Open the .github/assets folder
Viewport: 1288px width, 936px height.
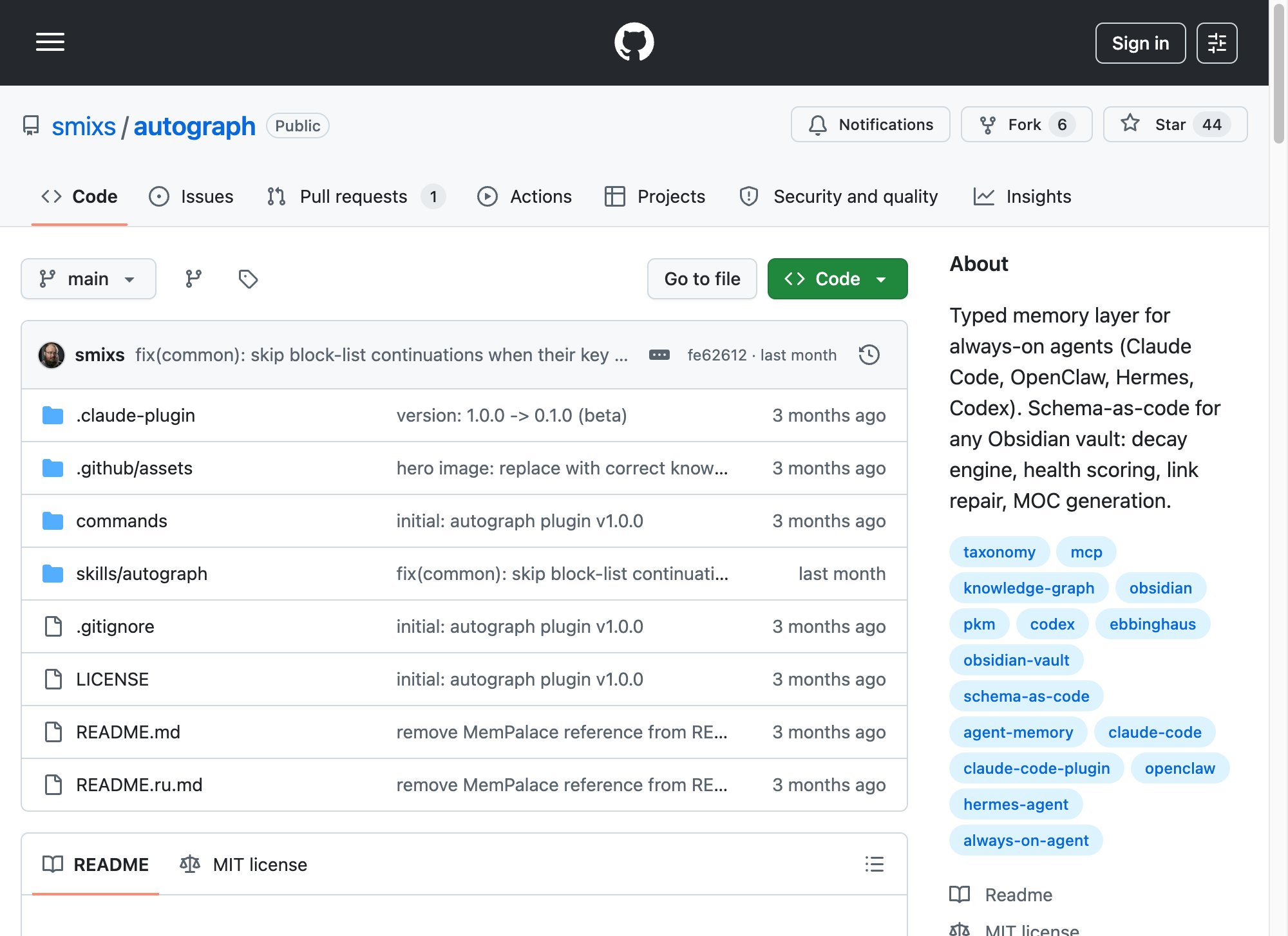point(134,468)
